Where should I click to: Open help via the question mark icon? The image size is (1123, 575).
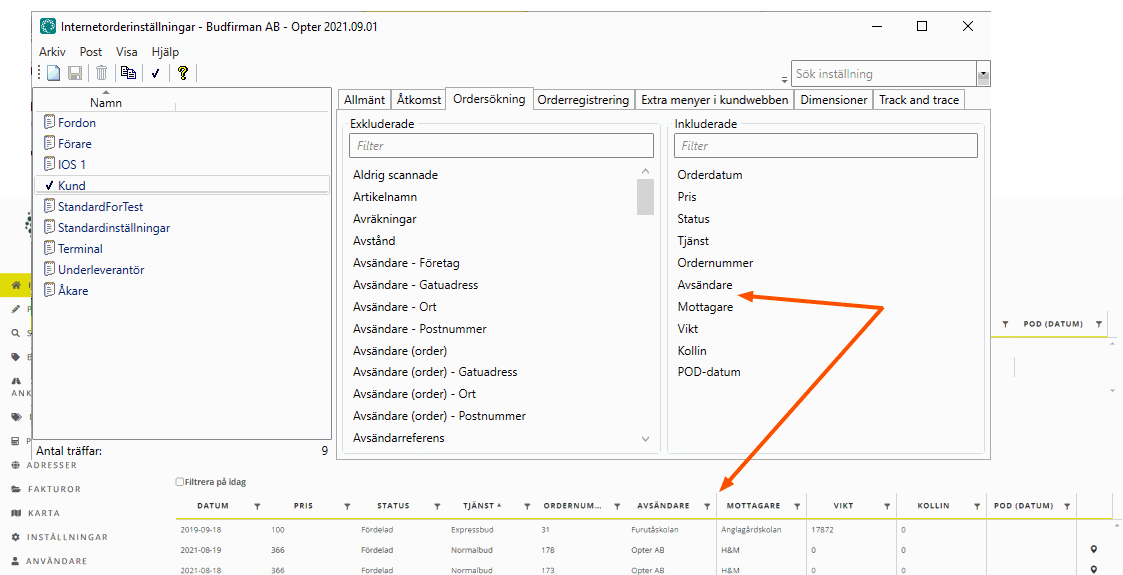(x=182, y=73)
